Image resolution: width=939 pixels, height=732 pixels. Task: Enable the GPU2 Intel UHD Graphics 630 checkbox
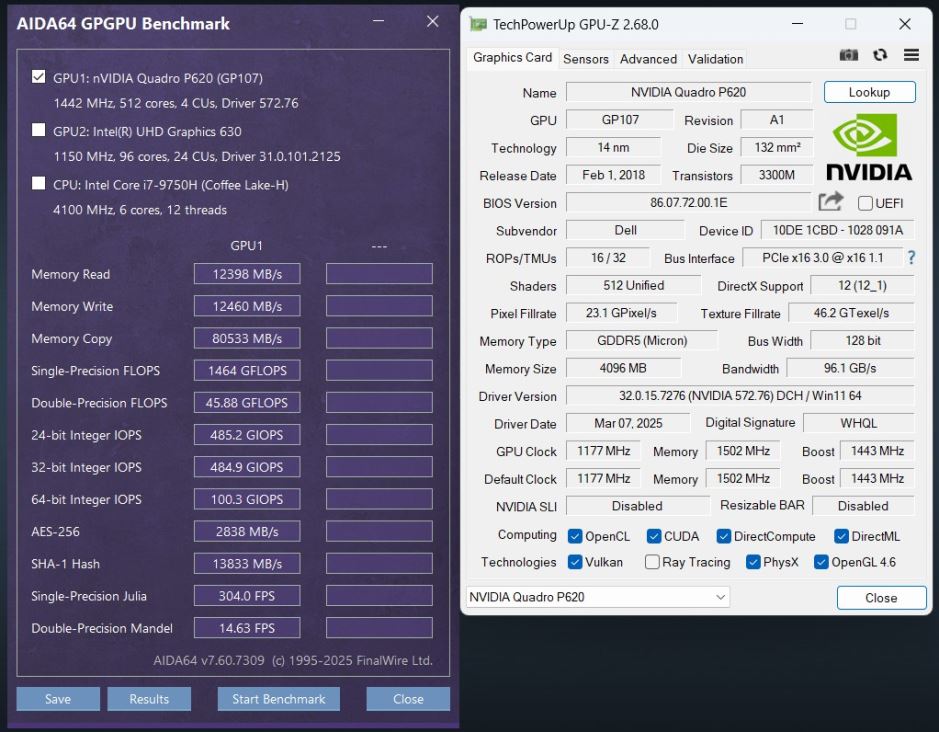pyautogui.click(x=39, y=130)
